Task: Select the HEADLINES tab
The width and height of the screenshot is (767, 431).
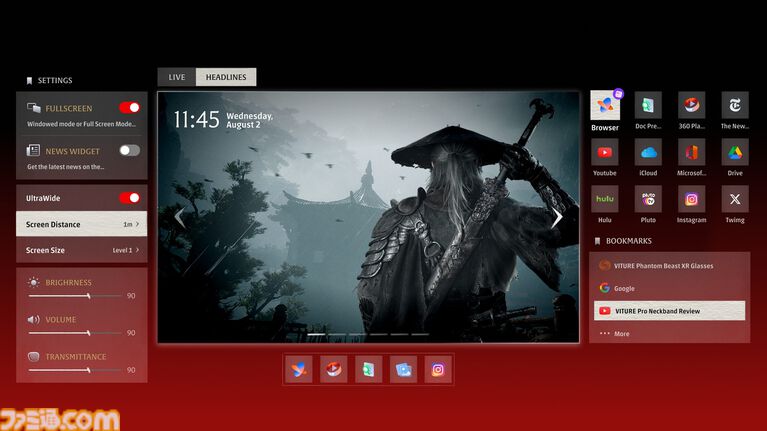Action: click(226, 77)
